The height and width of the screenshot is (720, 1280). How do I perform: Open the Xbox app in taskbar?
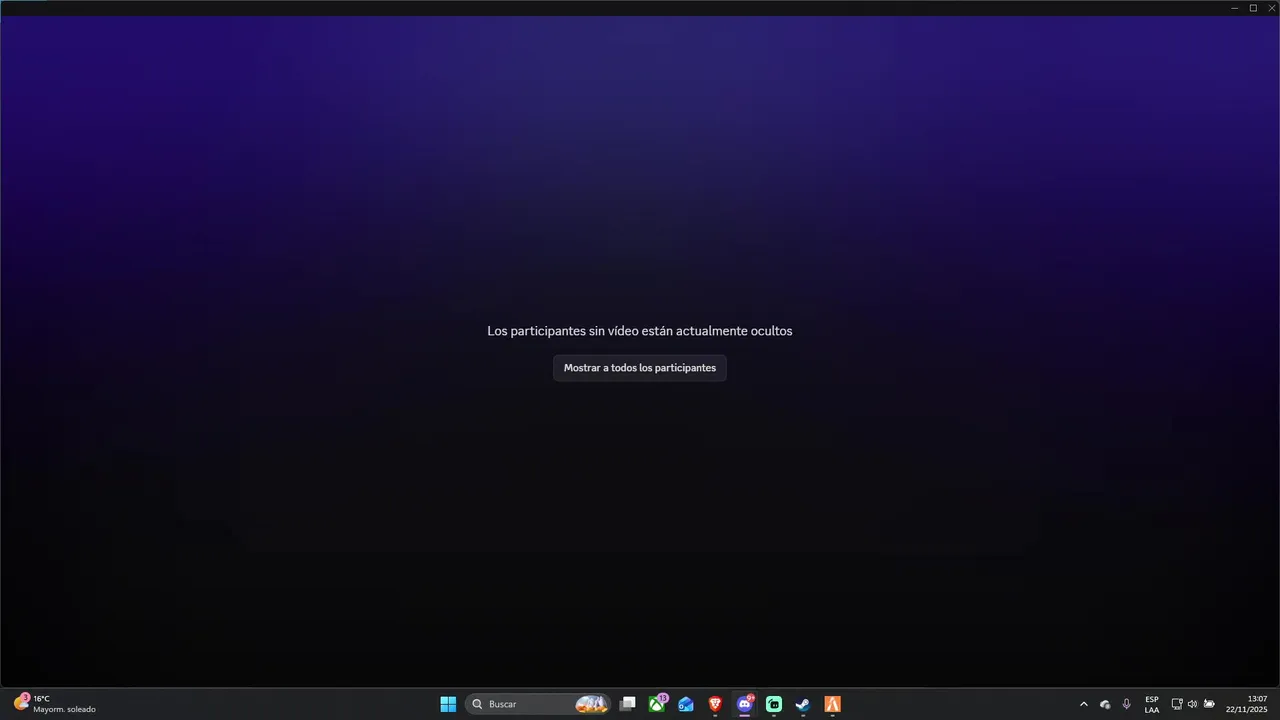coord(657,704)
